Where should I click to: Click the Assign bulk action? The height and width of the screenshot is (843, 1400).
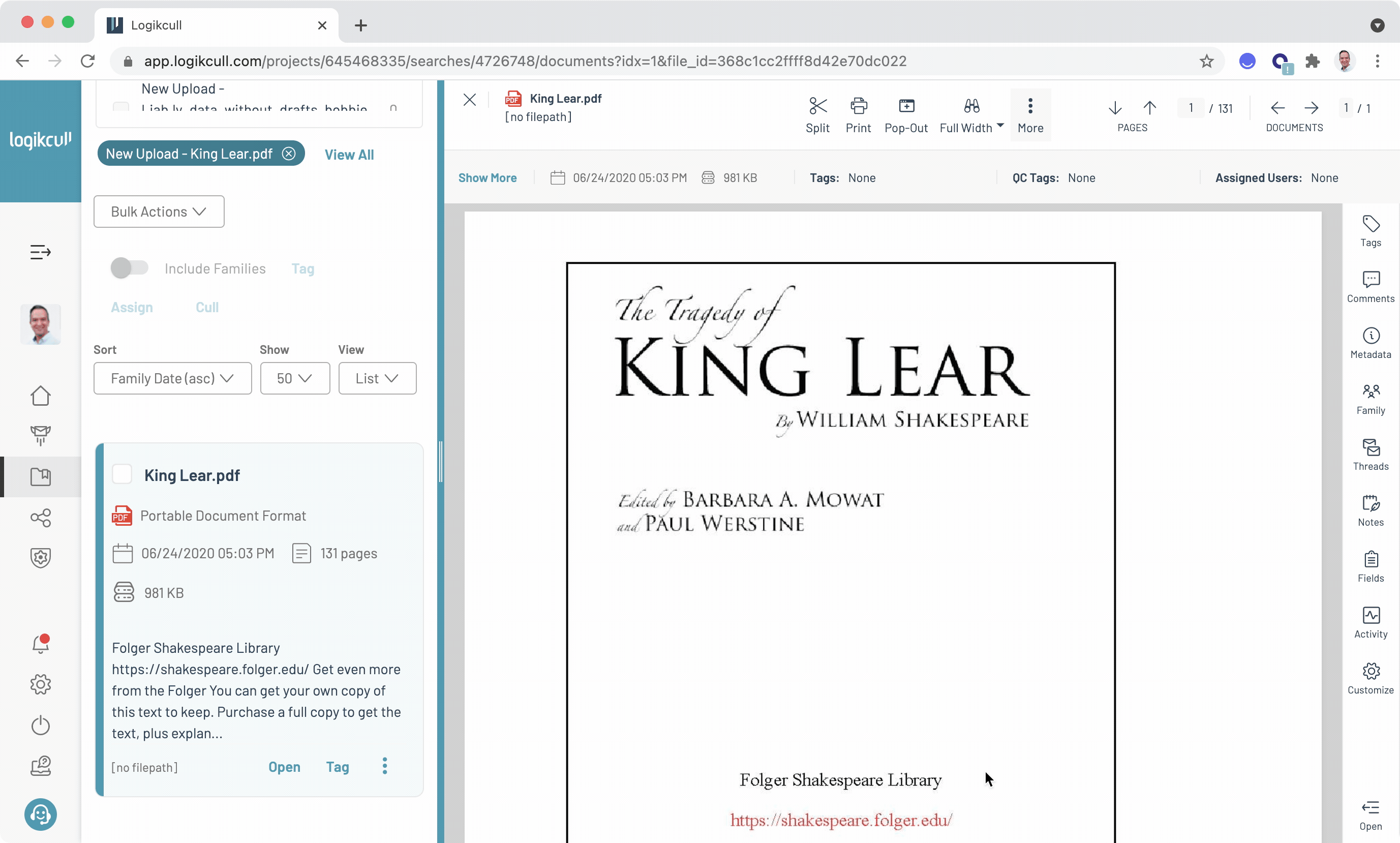(x=131, y=307)
